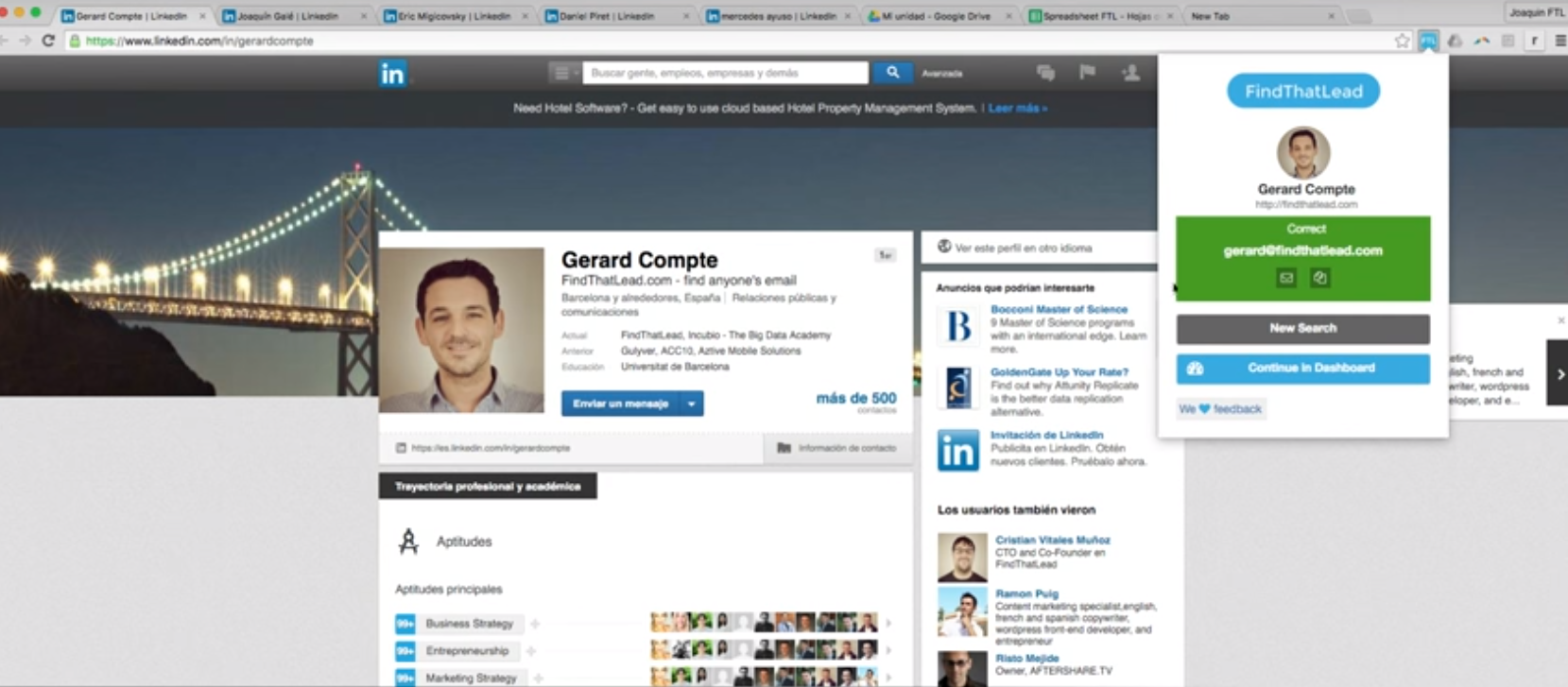
Task: Click the Cristian Vitales Muñoz profile link
Action: point(1052,540)
